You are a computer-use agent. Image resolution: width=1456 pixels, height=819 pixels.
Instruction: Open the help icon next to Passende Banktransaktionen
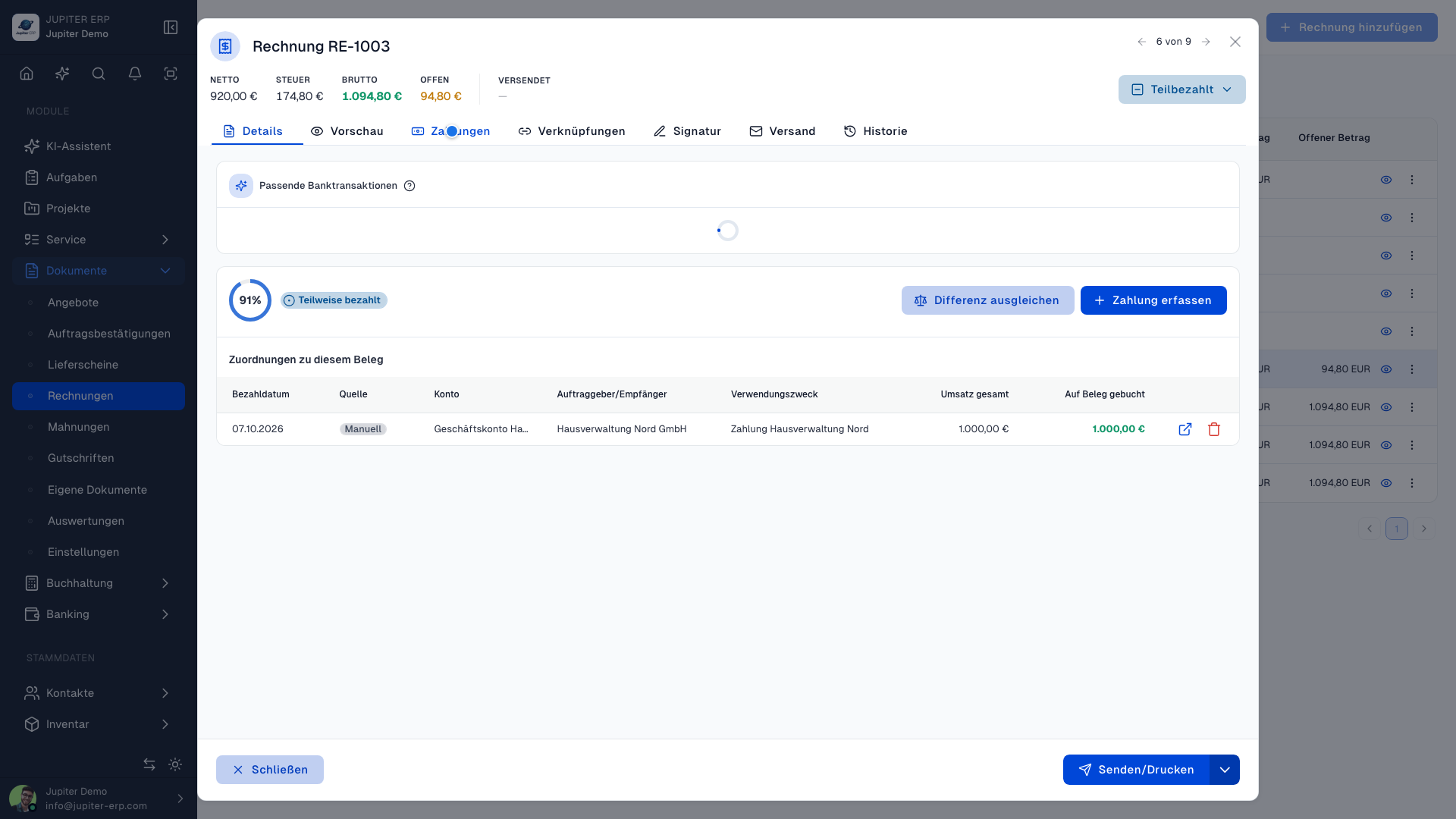coord(409,186)
